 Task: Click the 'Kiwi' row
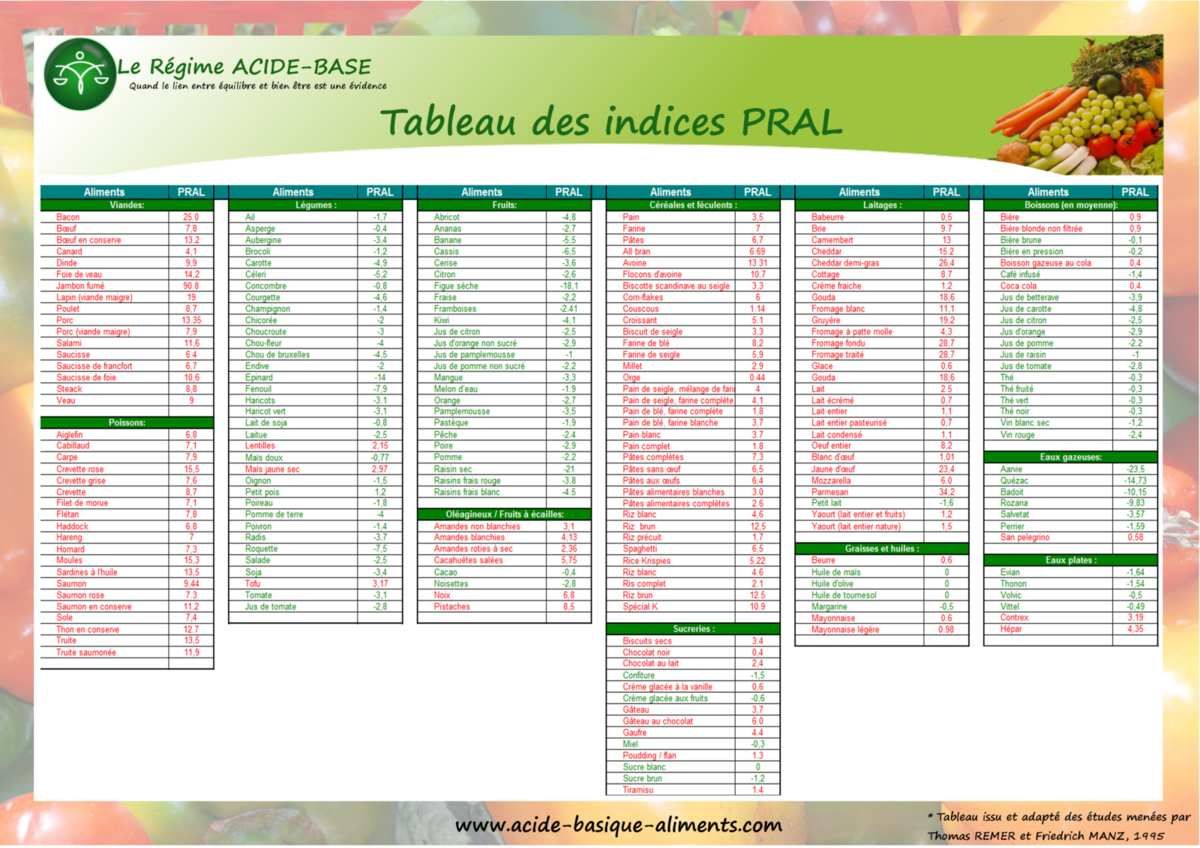tap(504, 320)
